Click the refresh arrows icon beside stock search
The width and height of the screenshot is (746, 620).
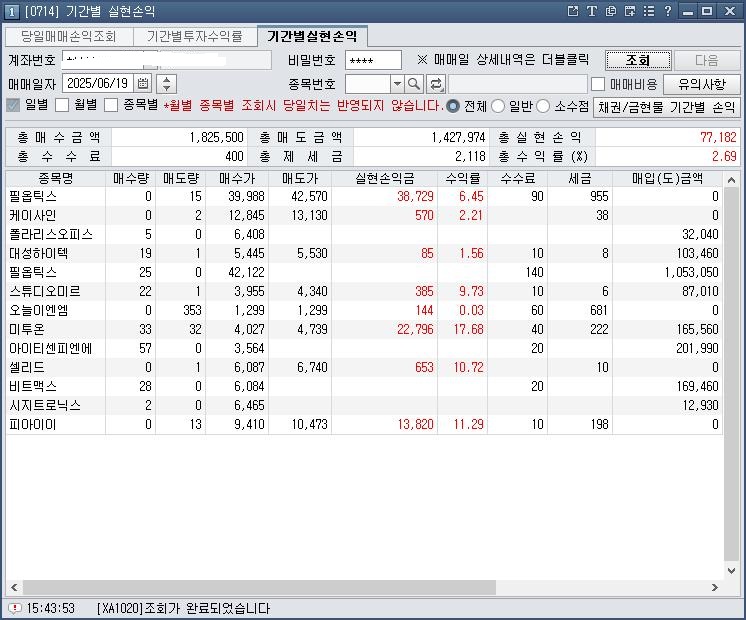point(435,84)
